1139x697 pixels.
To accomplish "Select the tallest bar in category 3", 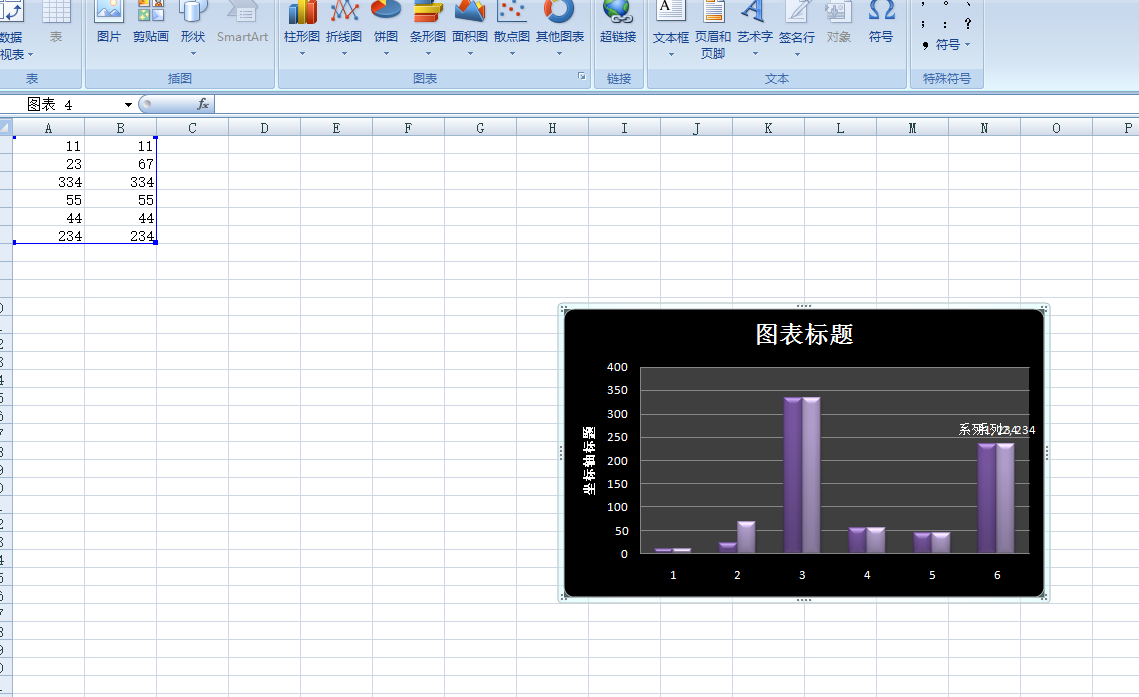I will pyautogui.click(x=793, y=475).
